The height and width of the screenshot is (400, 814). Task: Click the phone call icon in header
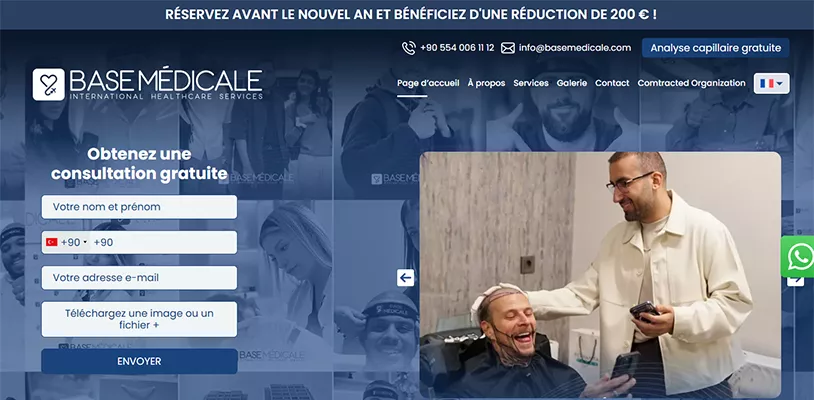pyautogui.click(x=409, y=48)
